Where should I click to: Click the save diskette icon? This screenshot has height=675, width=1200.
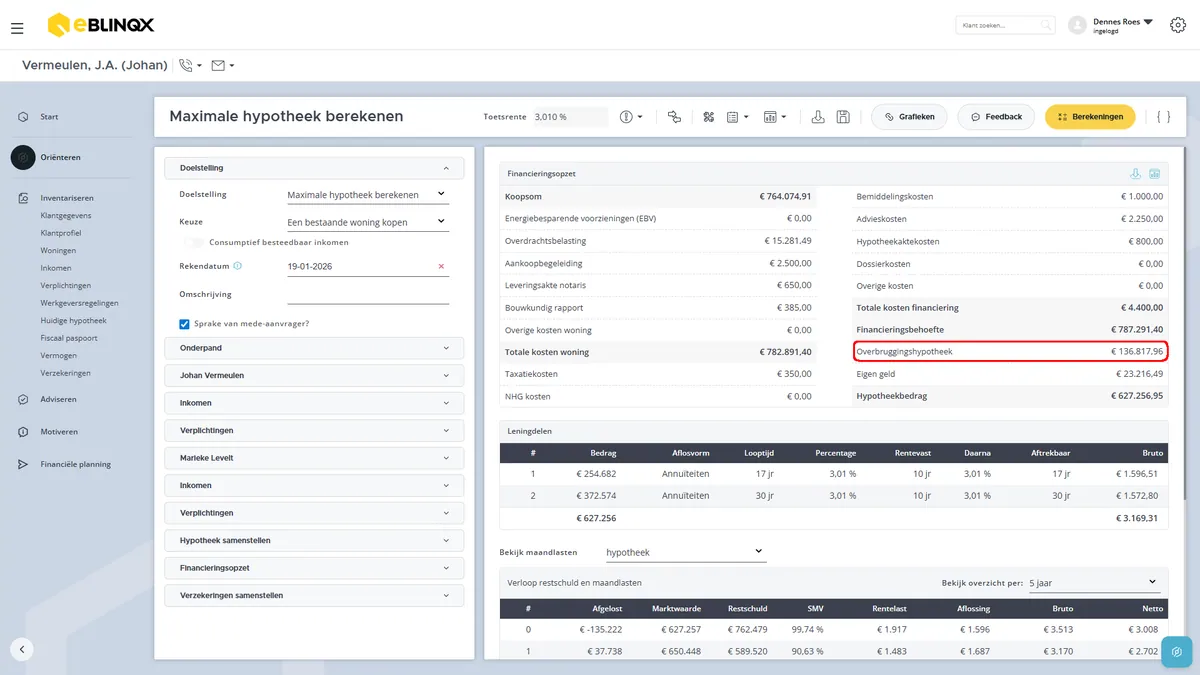pos(843,117)
